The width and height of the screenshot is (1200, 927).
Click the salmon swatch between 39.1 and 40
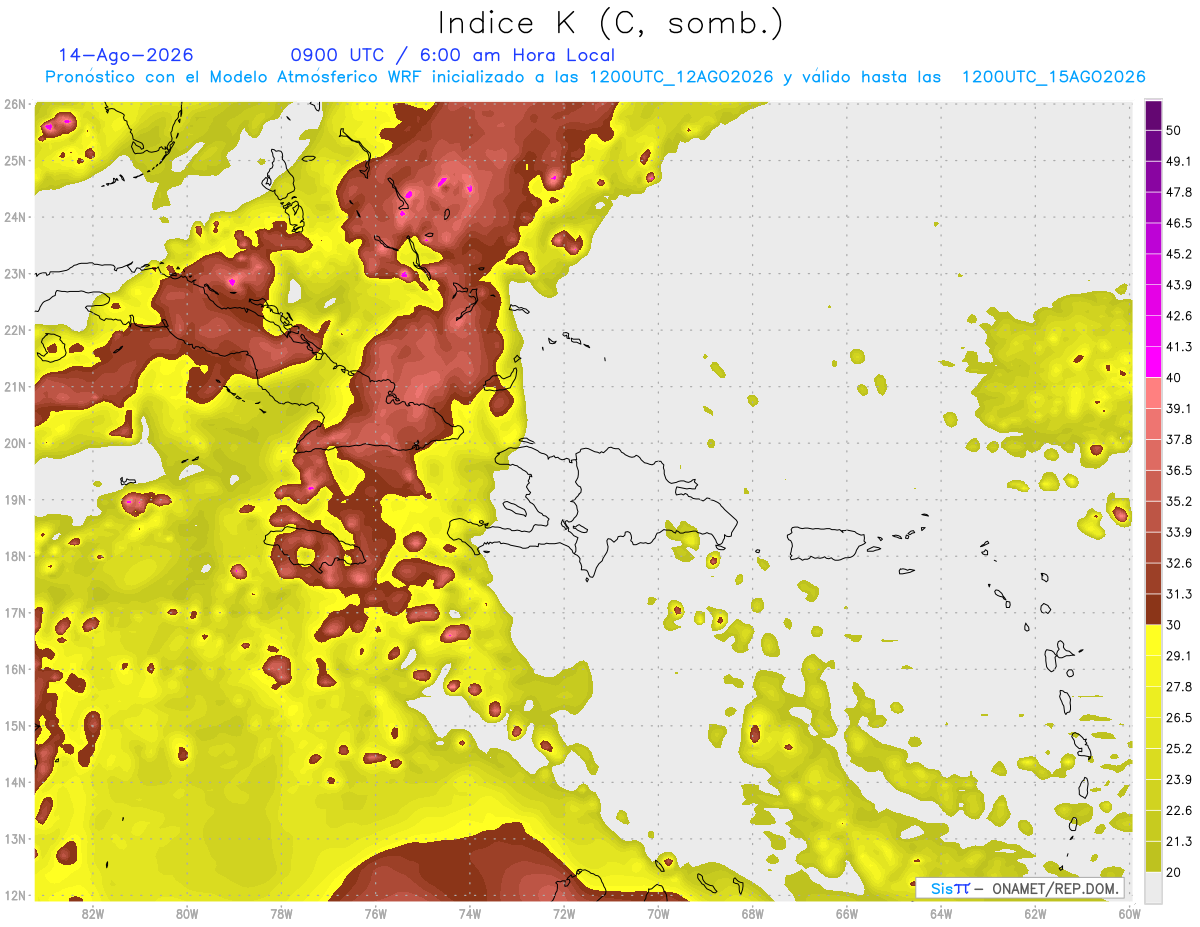[1153, 393]
